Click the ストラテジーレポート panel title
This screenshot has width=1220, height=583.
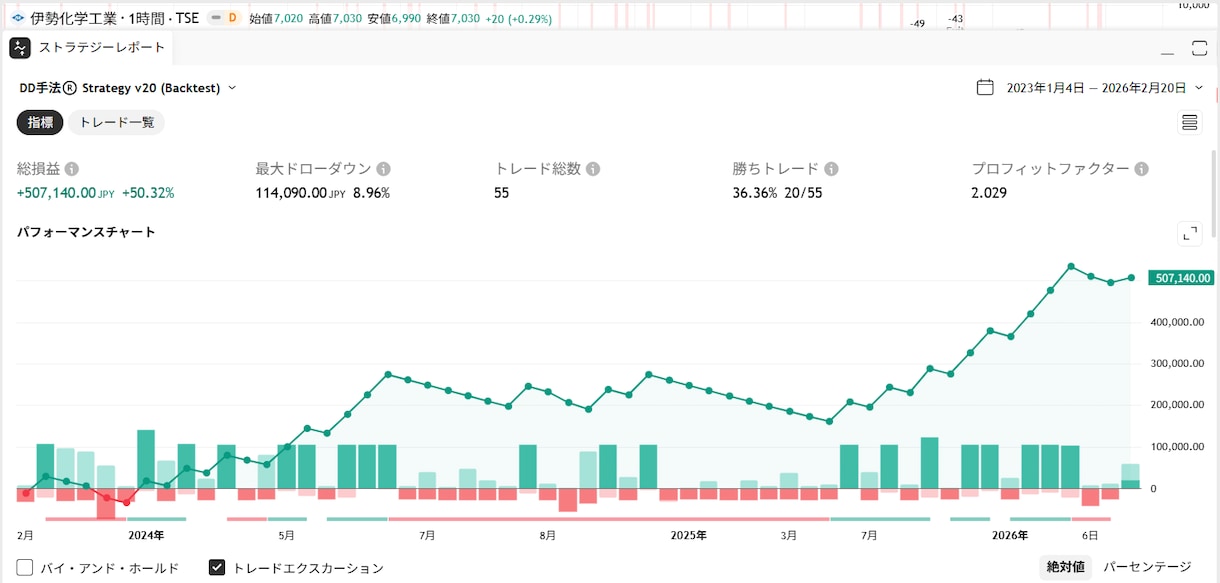tap(102, 48)
